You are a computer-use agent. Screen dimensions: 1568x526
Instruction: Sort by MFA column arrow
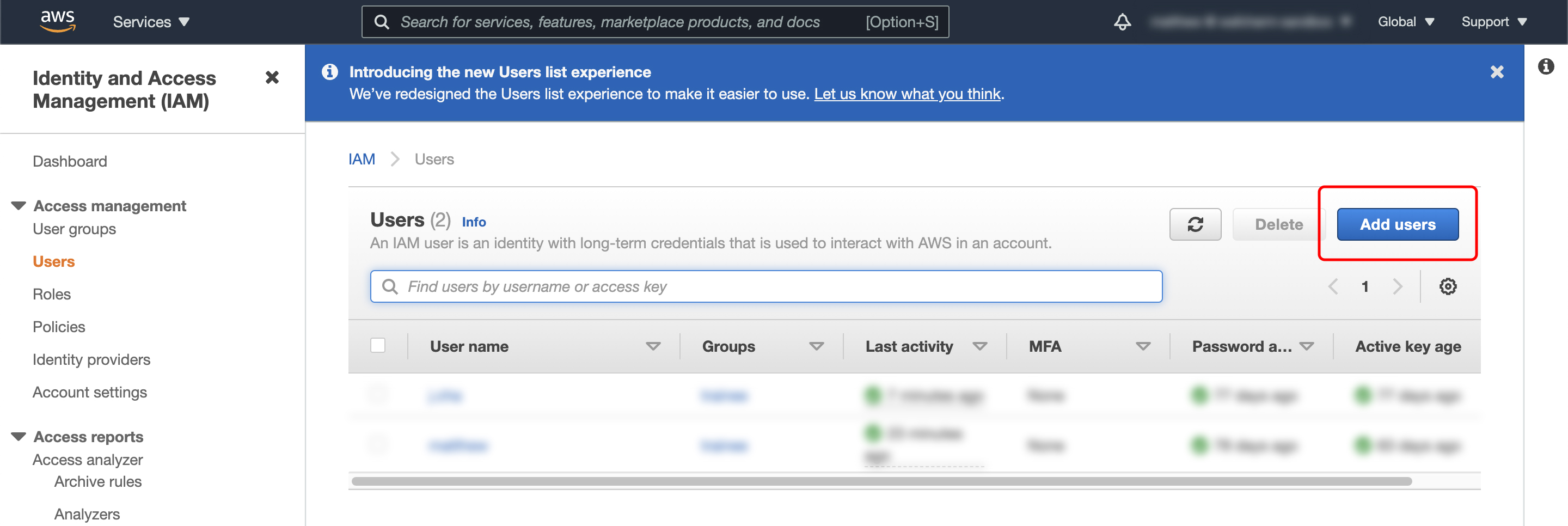pyautogui.click(x=1143, y=346)
